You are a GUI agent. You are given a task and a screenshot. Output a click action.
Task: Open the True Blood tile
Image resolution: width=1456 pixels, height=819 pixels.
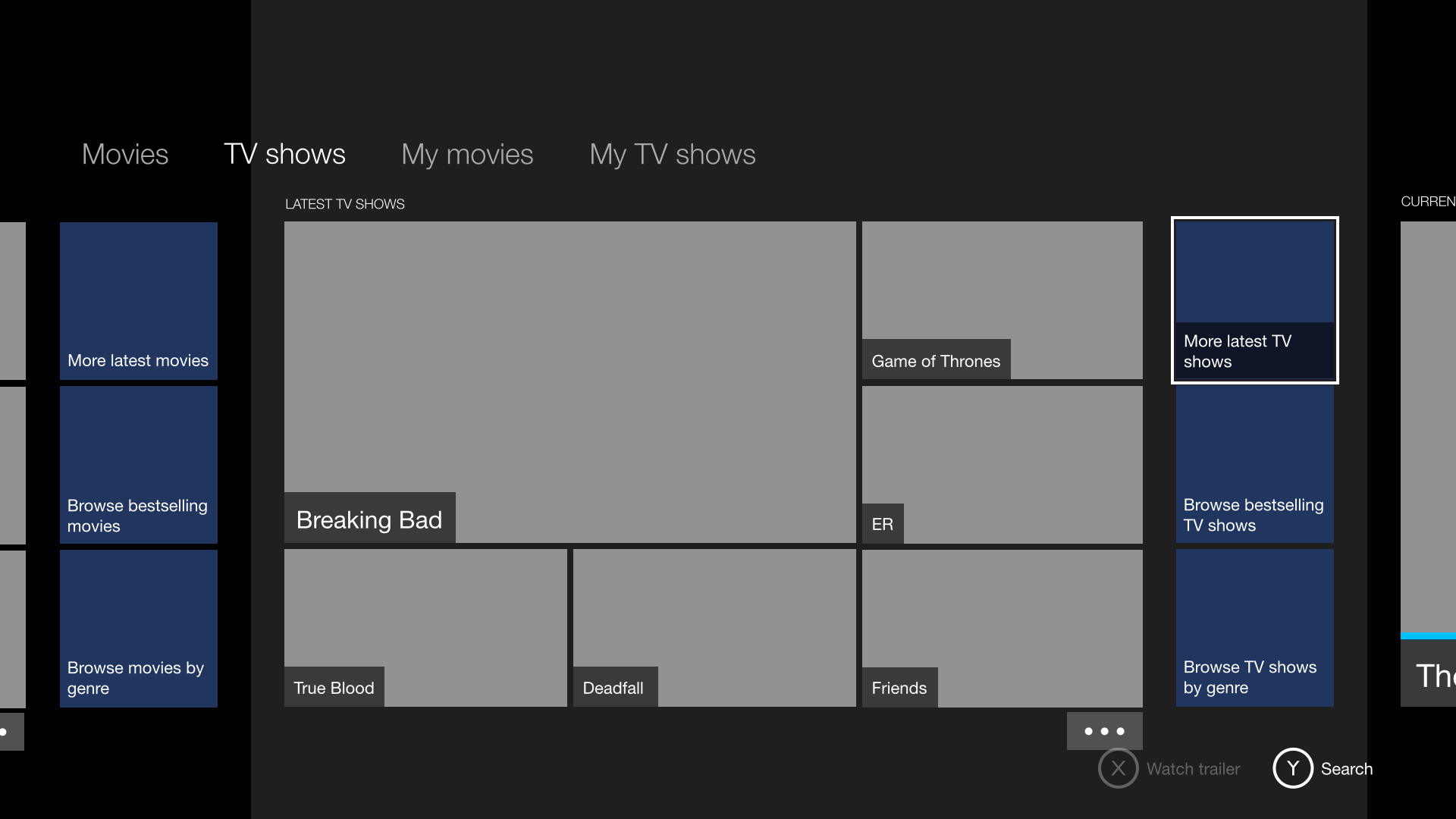click(x=425, y=628)
